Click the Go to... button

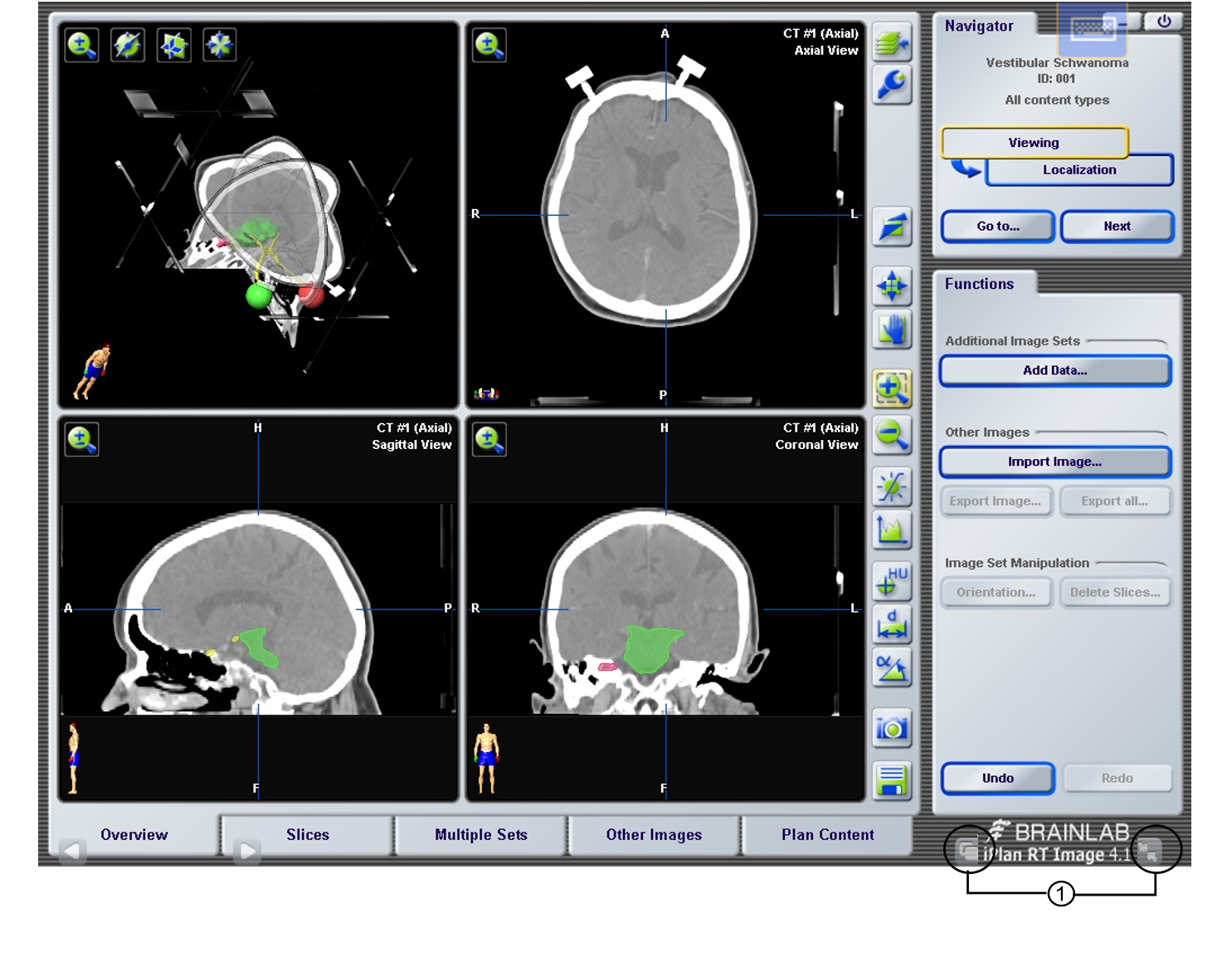[x=998, y=226]
